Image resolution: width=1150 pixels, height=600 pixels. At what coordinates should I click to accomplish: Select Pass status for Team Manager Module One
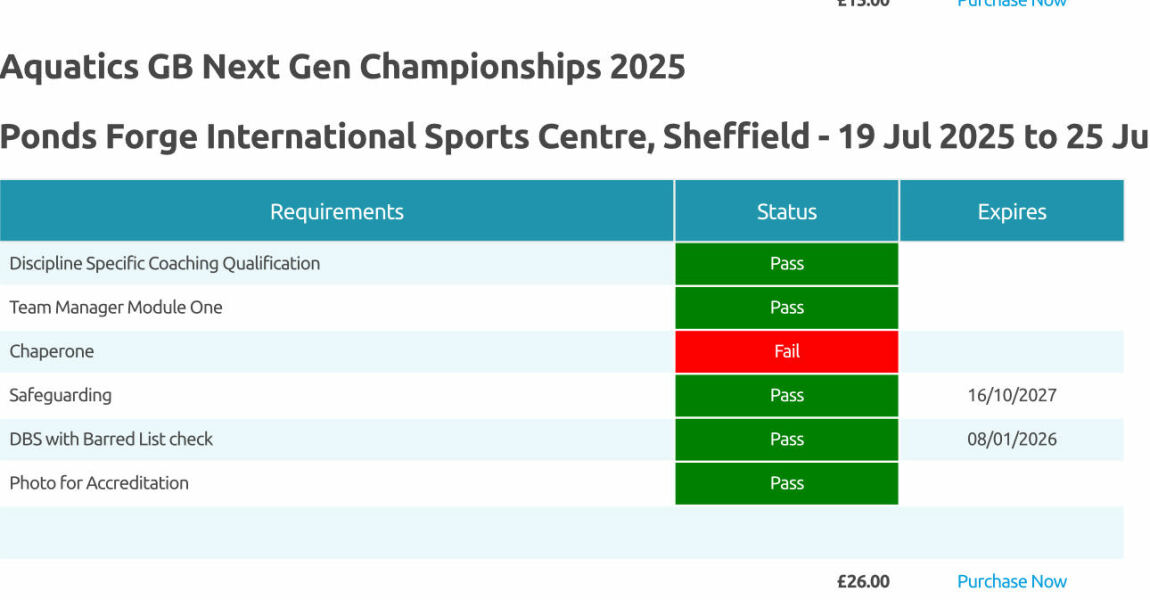(x=786, y=308)
